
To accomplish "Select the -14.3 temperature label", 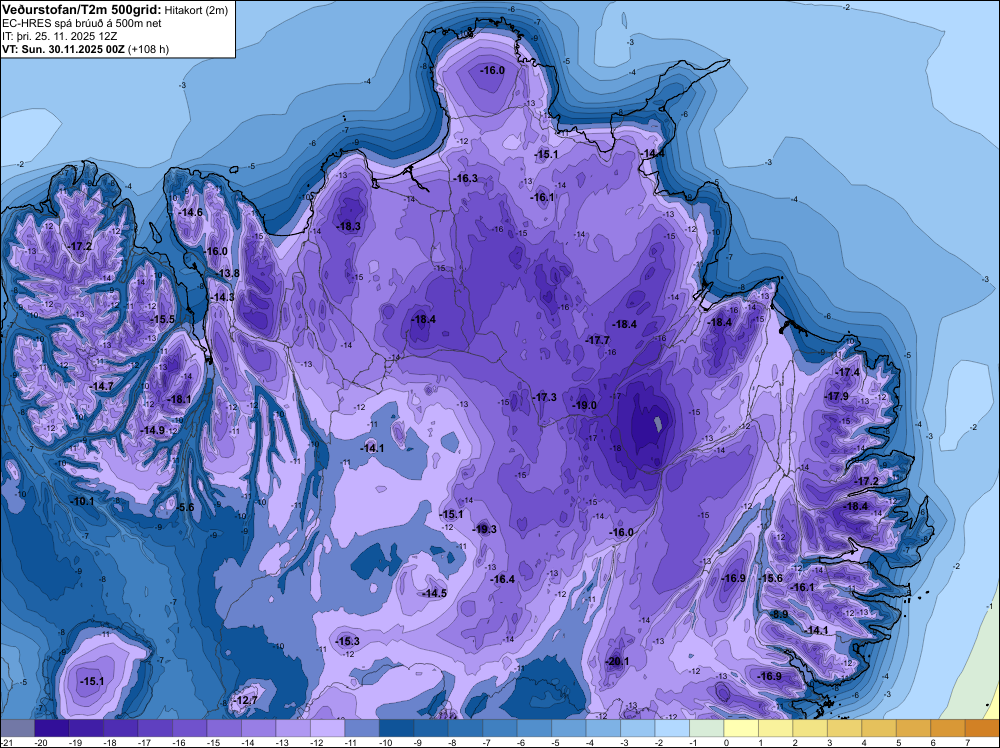I will click(x=222, y=298).
